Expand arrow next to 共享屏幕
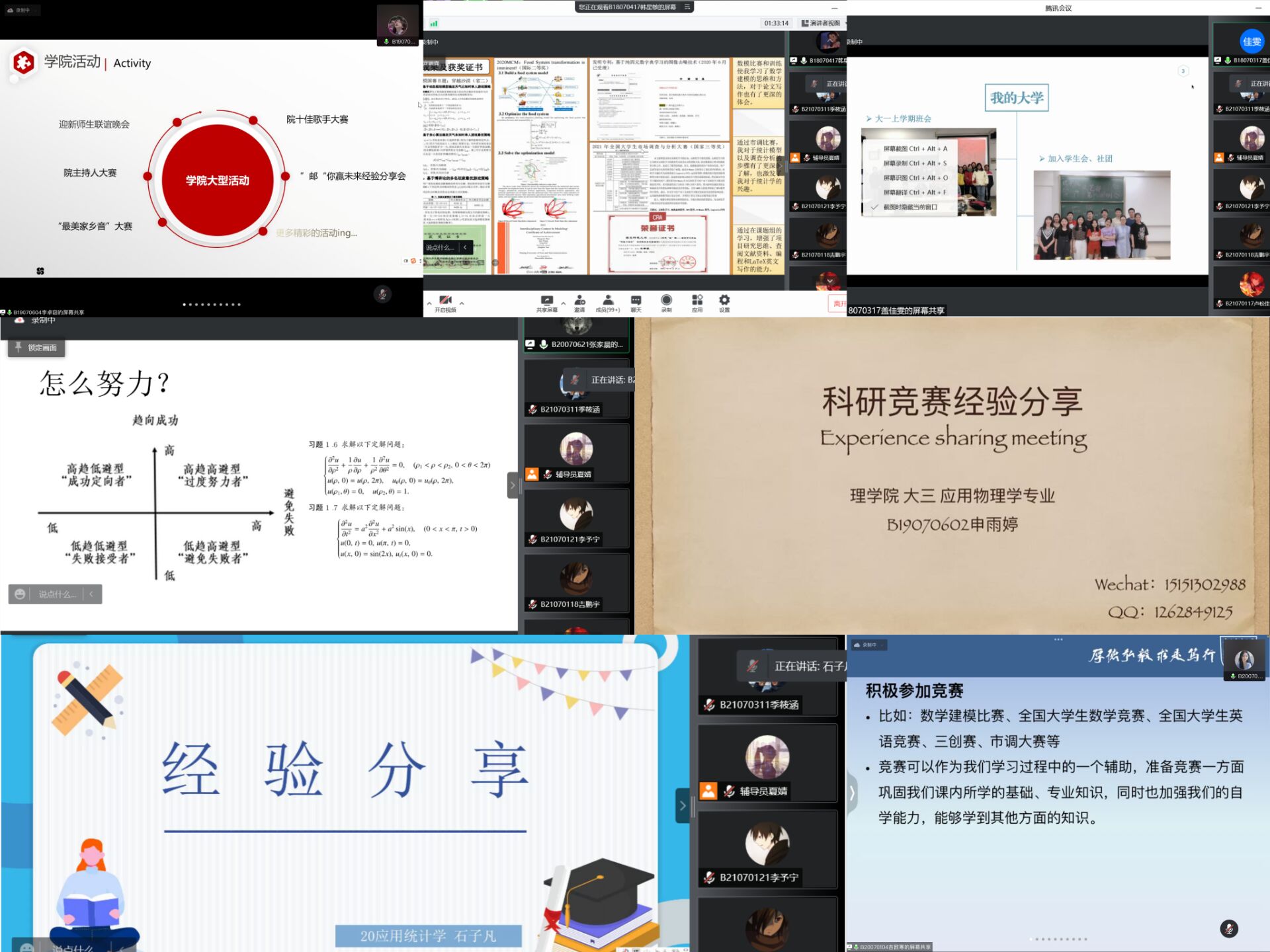 pyautogui.click(x=563, y=303)
